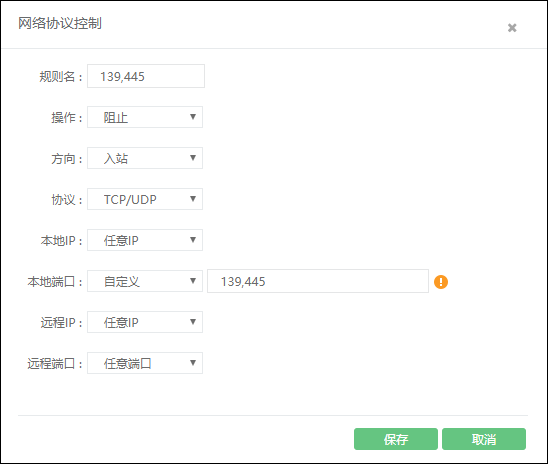Click the arrow of the 本地端口 dropdown
This screenshot has height=464, width=548.
click(193, 281)
